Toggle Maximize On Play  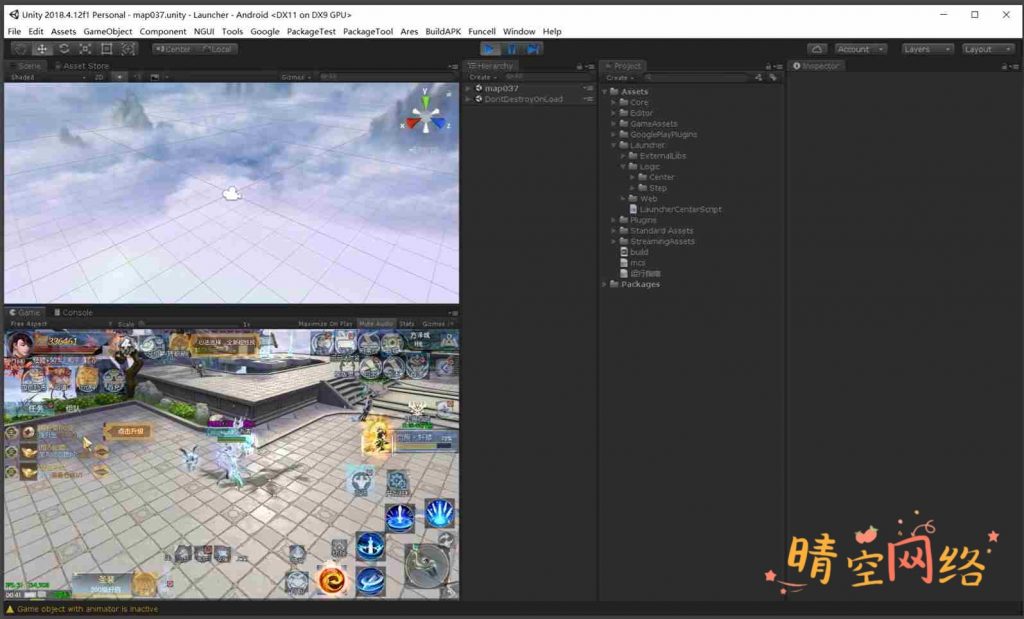[x=325, y=324]
